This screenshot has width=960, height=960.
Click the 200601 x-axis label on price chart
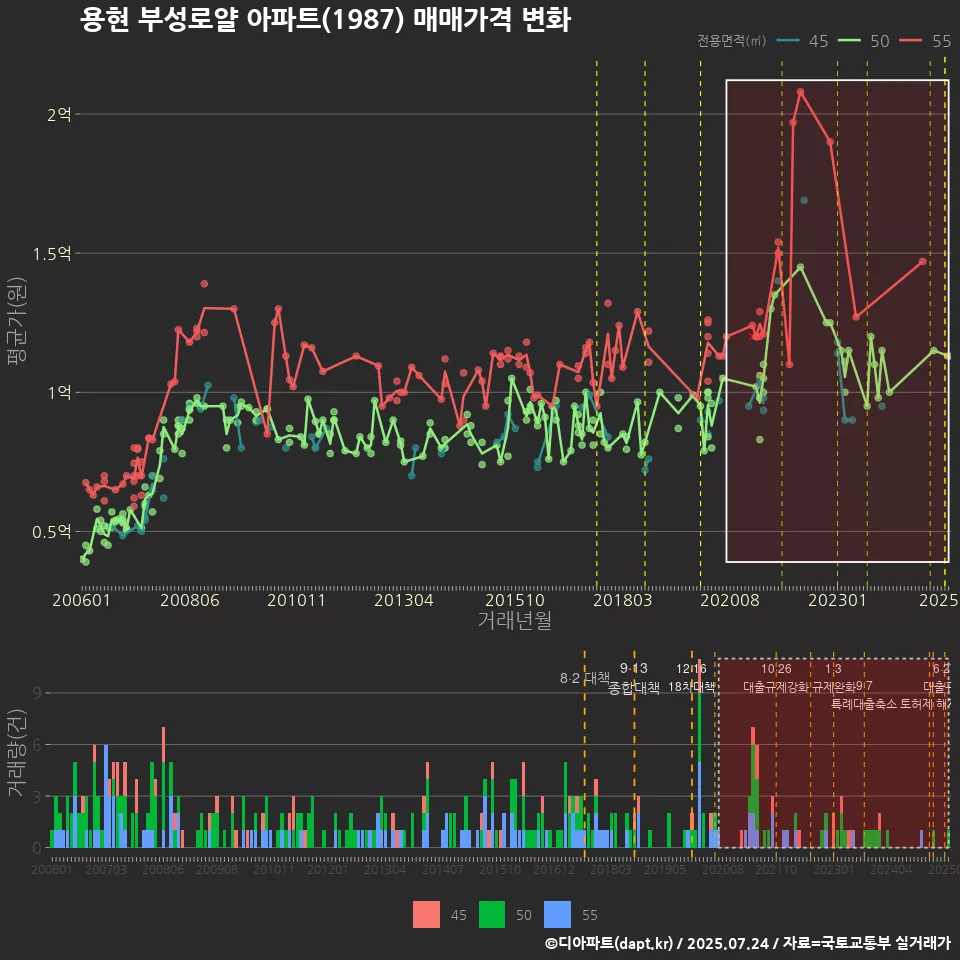tap(81, 600)
